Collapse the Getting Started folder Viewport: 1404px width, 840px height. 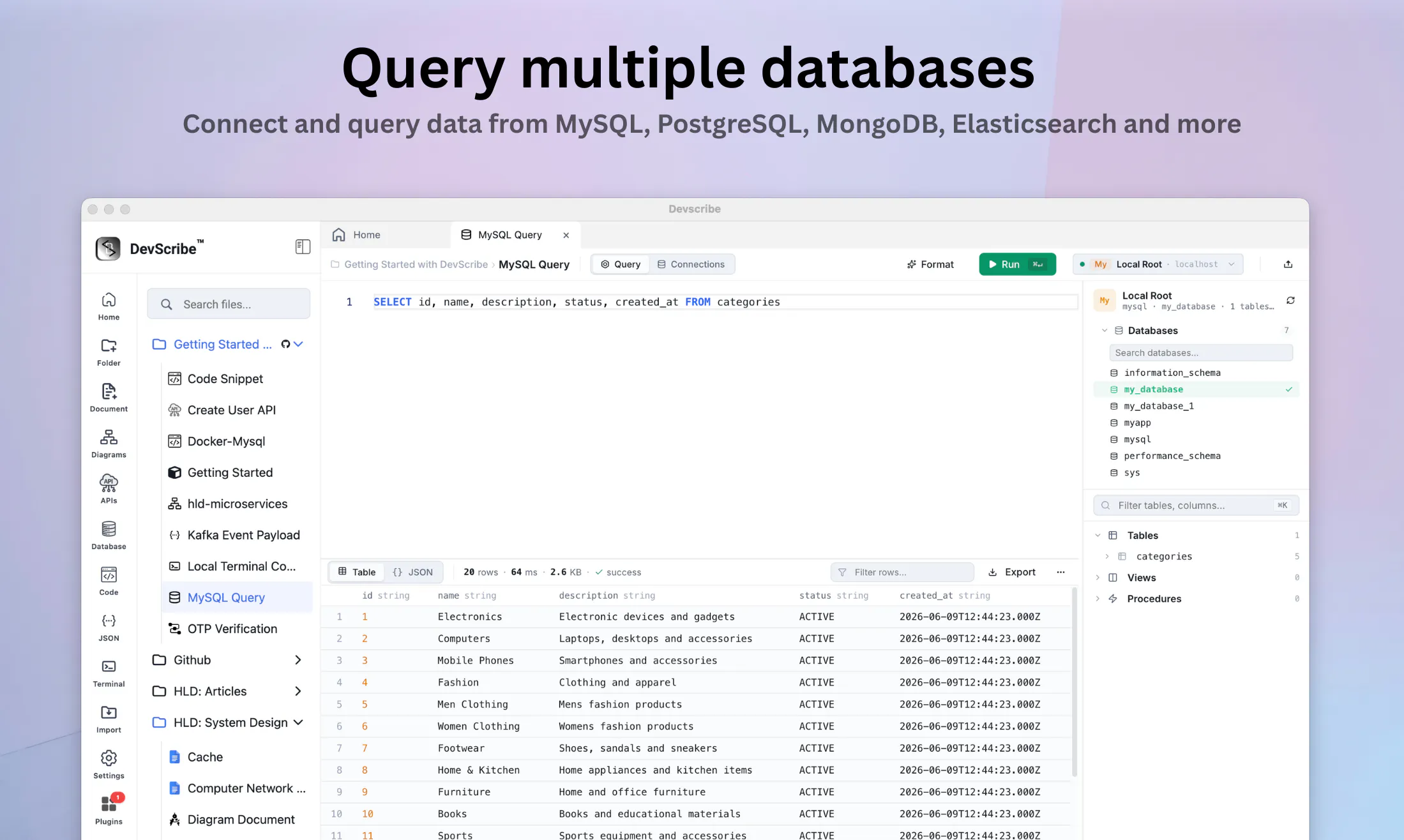click(x=298, y=345)
